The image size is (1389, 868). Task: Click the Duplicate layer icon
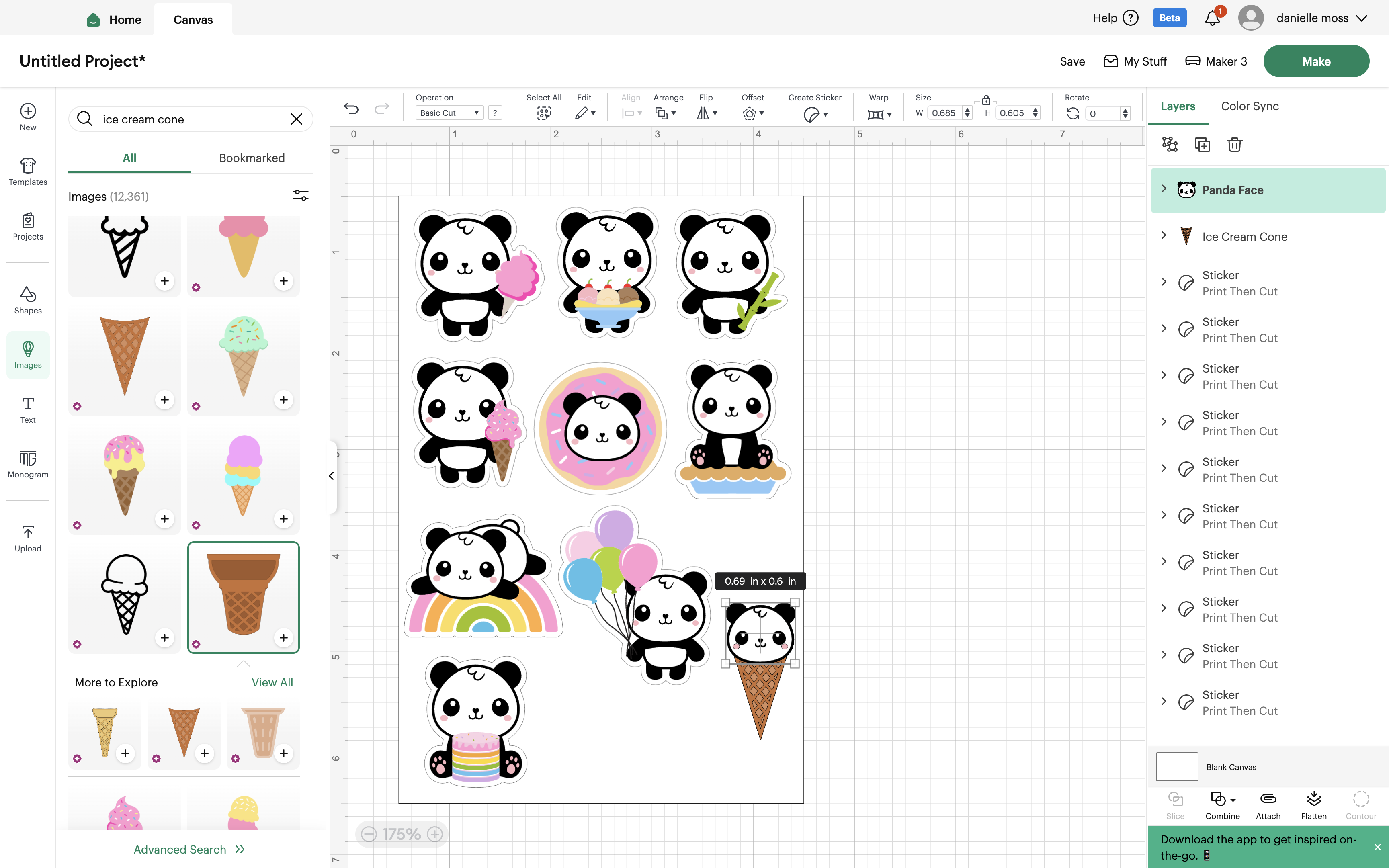coord(1202,144)
